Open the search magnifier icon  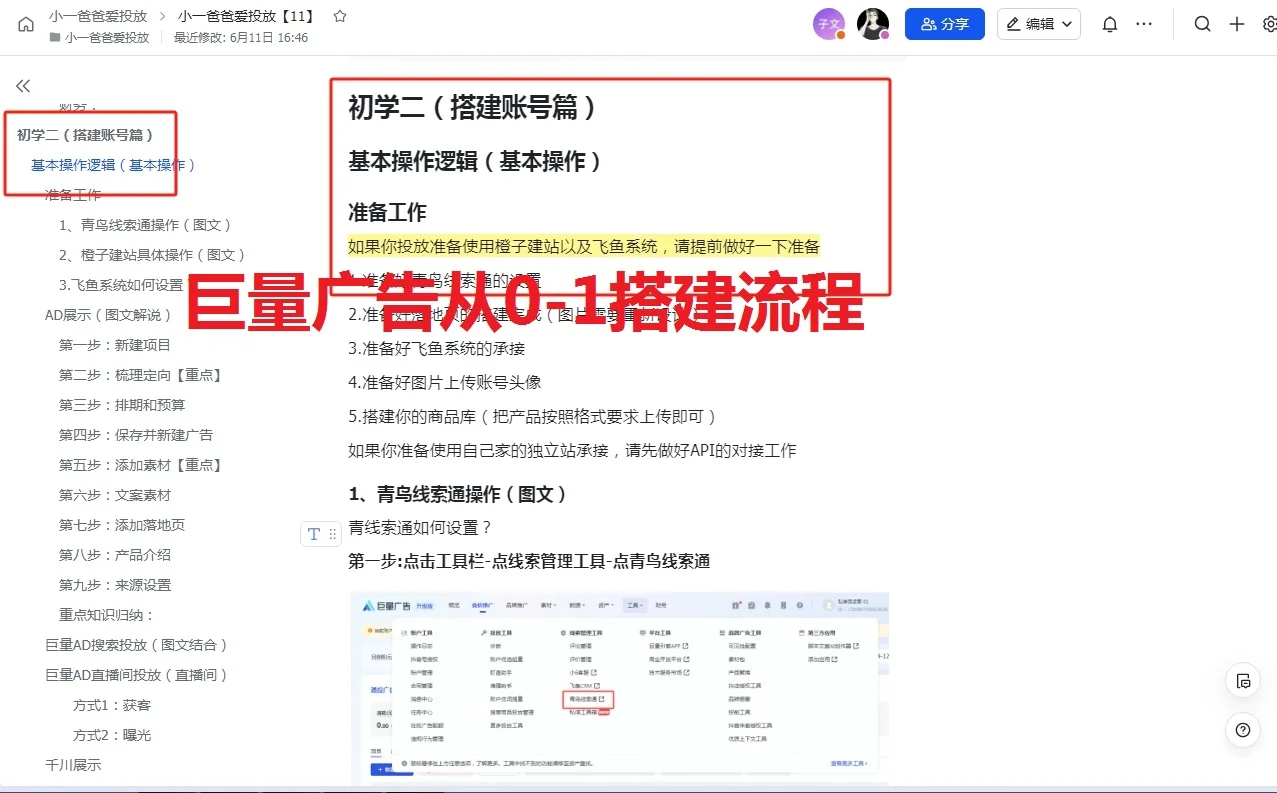[x=1203, y=24]
